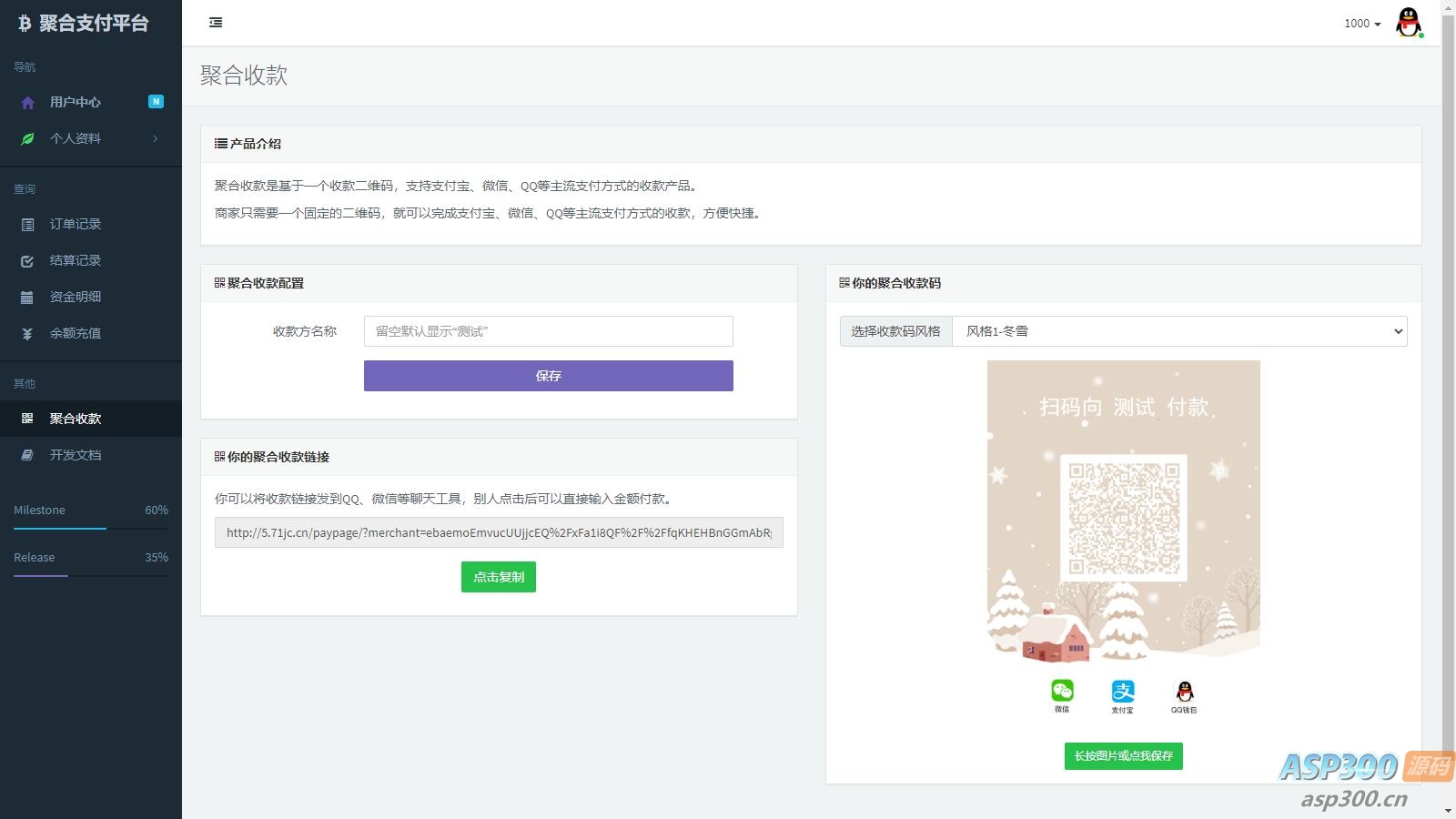
Task: Click the home icon beside 用户中心
Action: (27, 103)
